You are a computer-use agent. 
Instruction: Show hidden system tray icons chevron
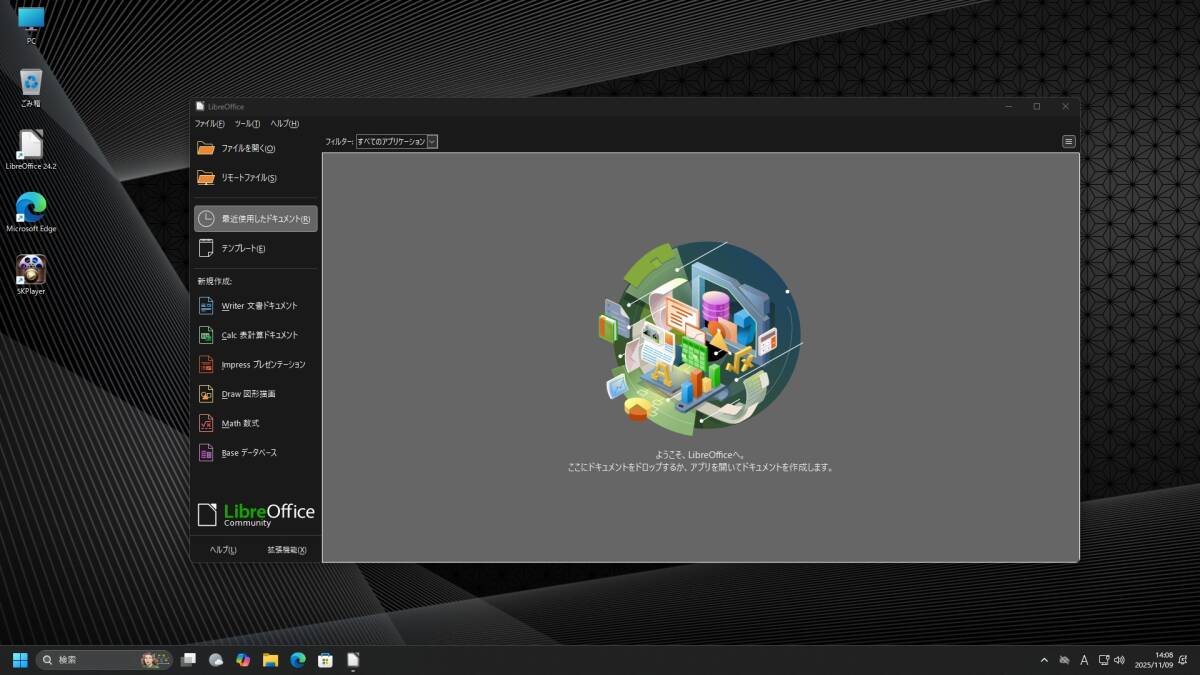[x=1044, y=660]
